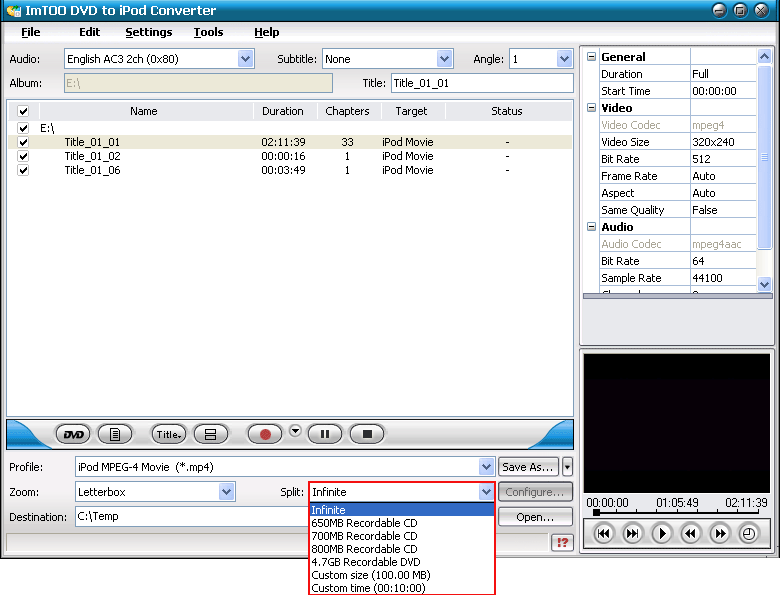Select 650MB Recordable CD split option
Viewport: 780px width, 595px height.
tap(401, 523)
